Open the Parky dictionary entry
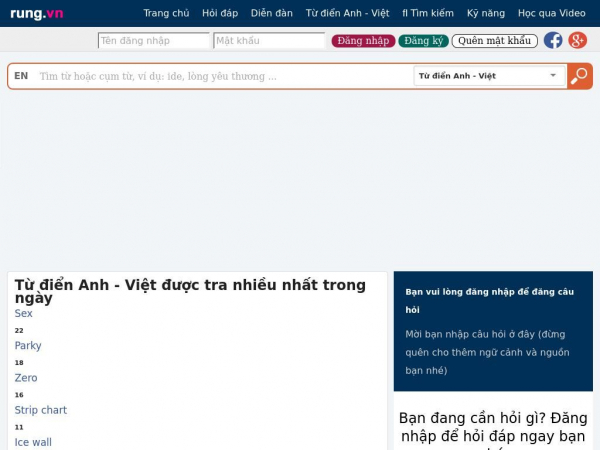600x450 pixels. pos(28,346)
